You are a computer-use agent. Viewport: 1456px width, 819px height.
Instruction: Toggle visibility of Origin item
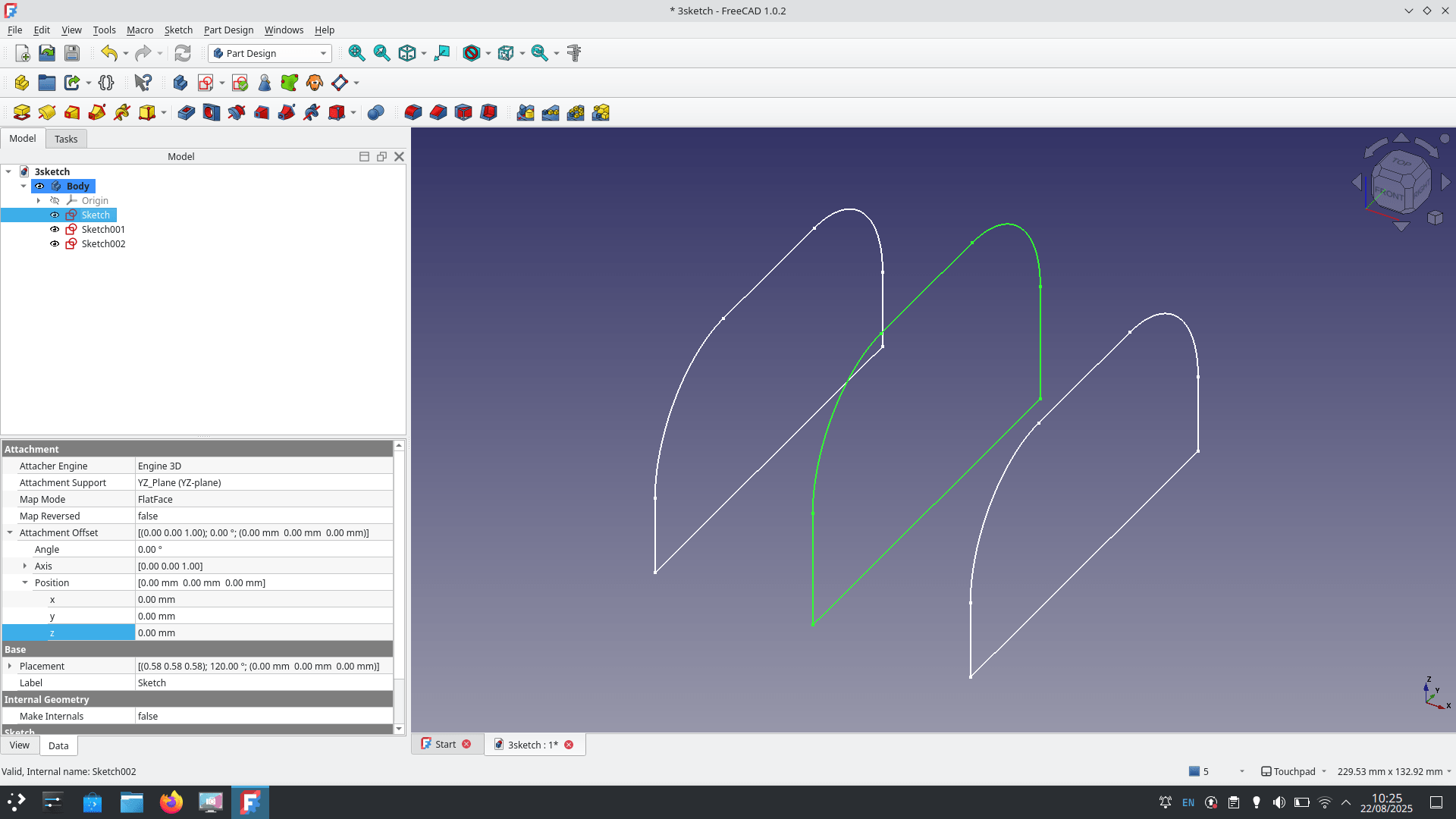coord(55,201)
